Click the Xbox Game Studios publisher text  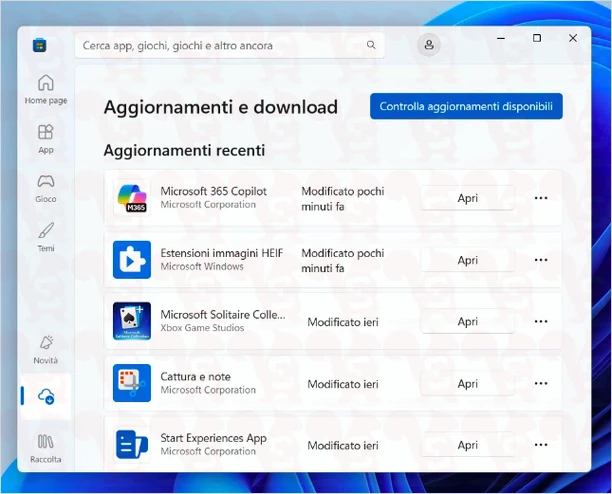202,328
